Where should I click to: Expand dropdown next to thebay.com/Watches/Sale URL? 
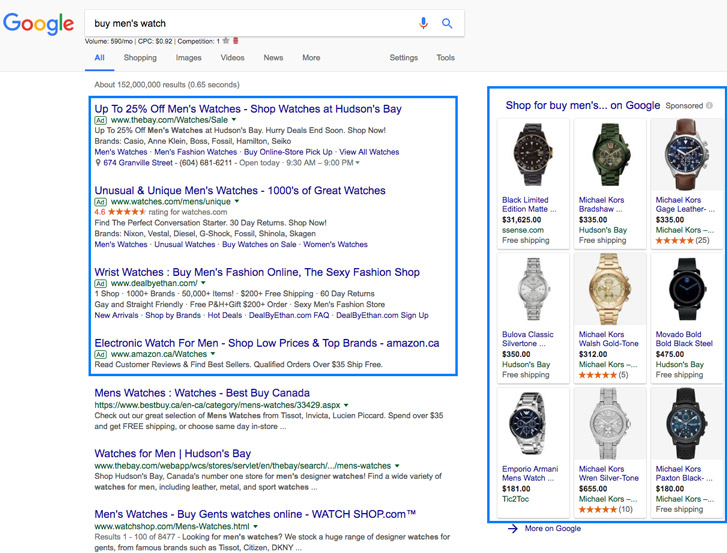(234, 120)
